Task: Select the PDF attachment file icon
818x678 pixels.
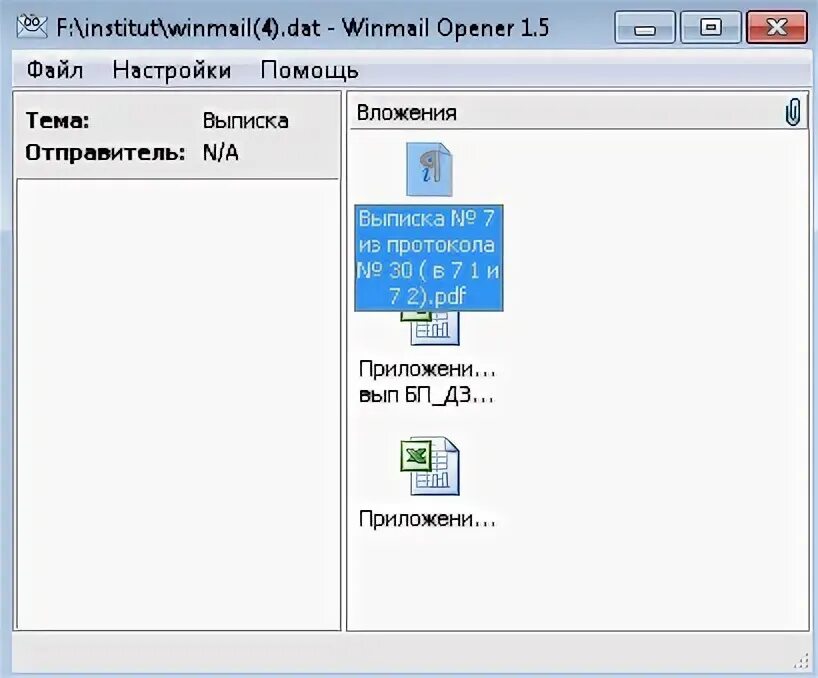Action: coord(429,169)
